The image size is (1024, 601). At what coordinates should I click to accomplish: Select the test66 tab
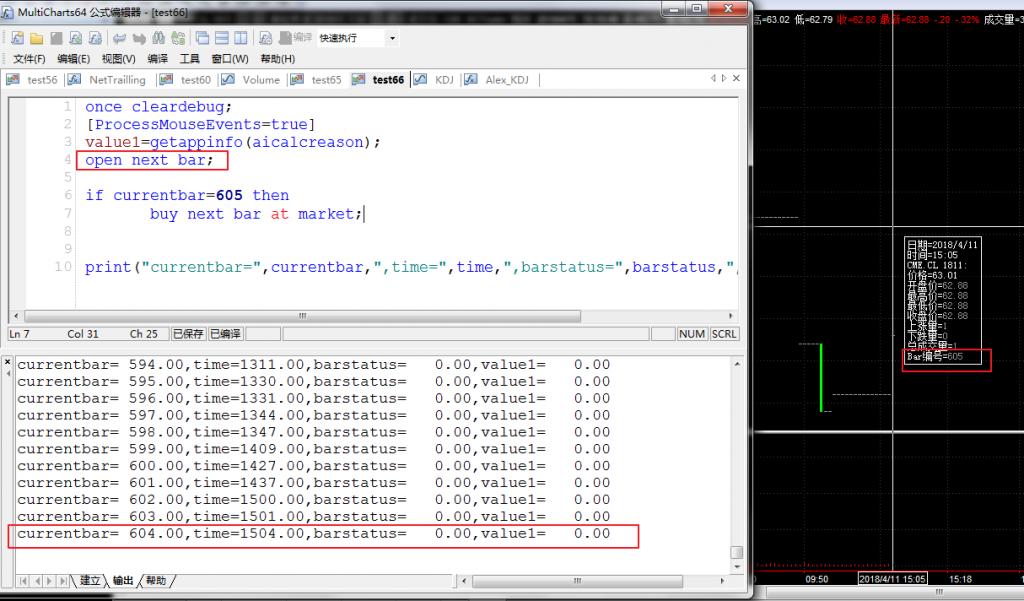click(x=379, y=80)
